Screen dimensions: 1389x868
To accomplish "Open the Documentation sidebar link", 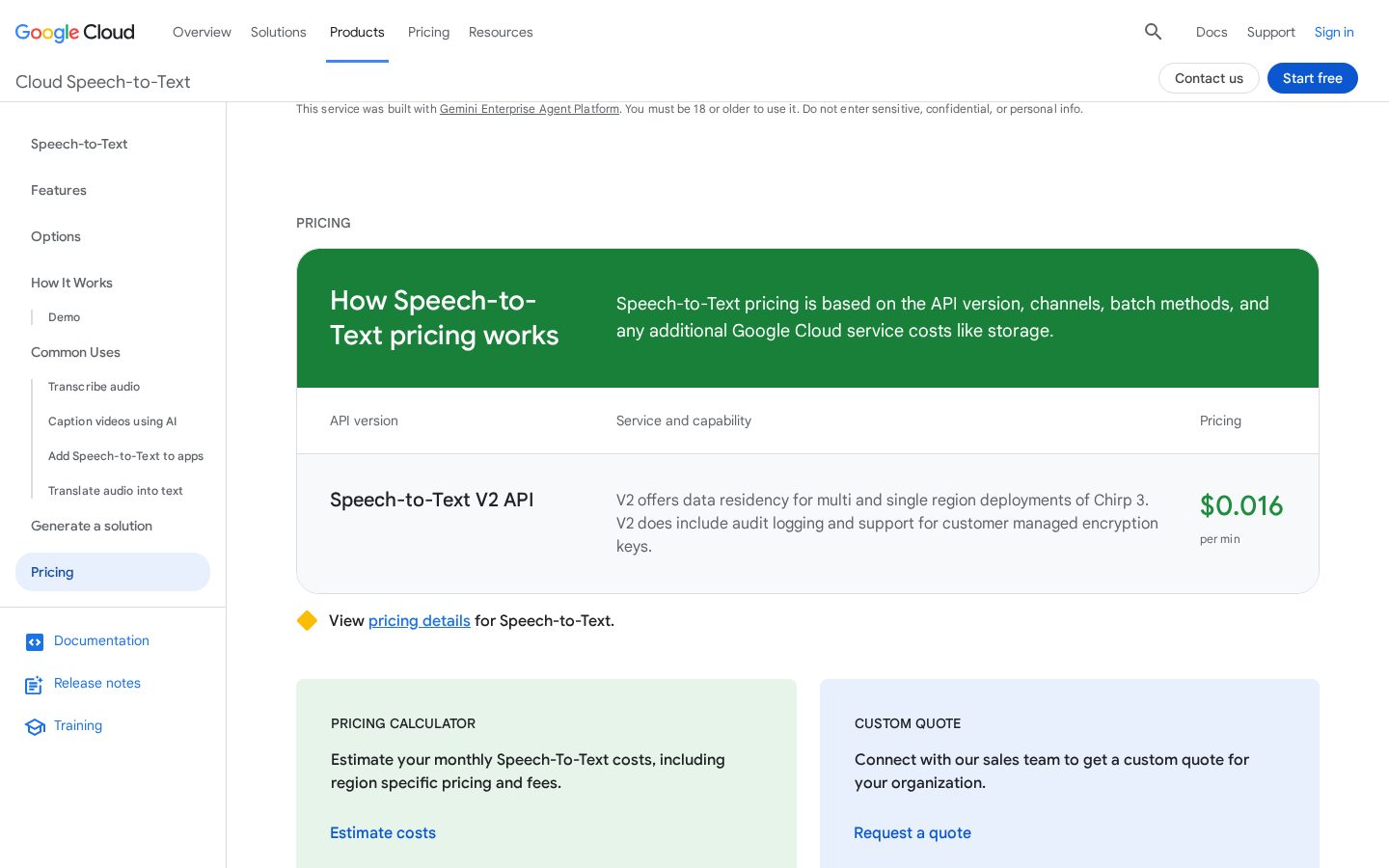I will (101, 640).
